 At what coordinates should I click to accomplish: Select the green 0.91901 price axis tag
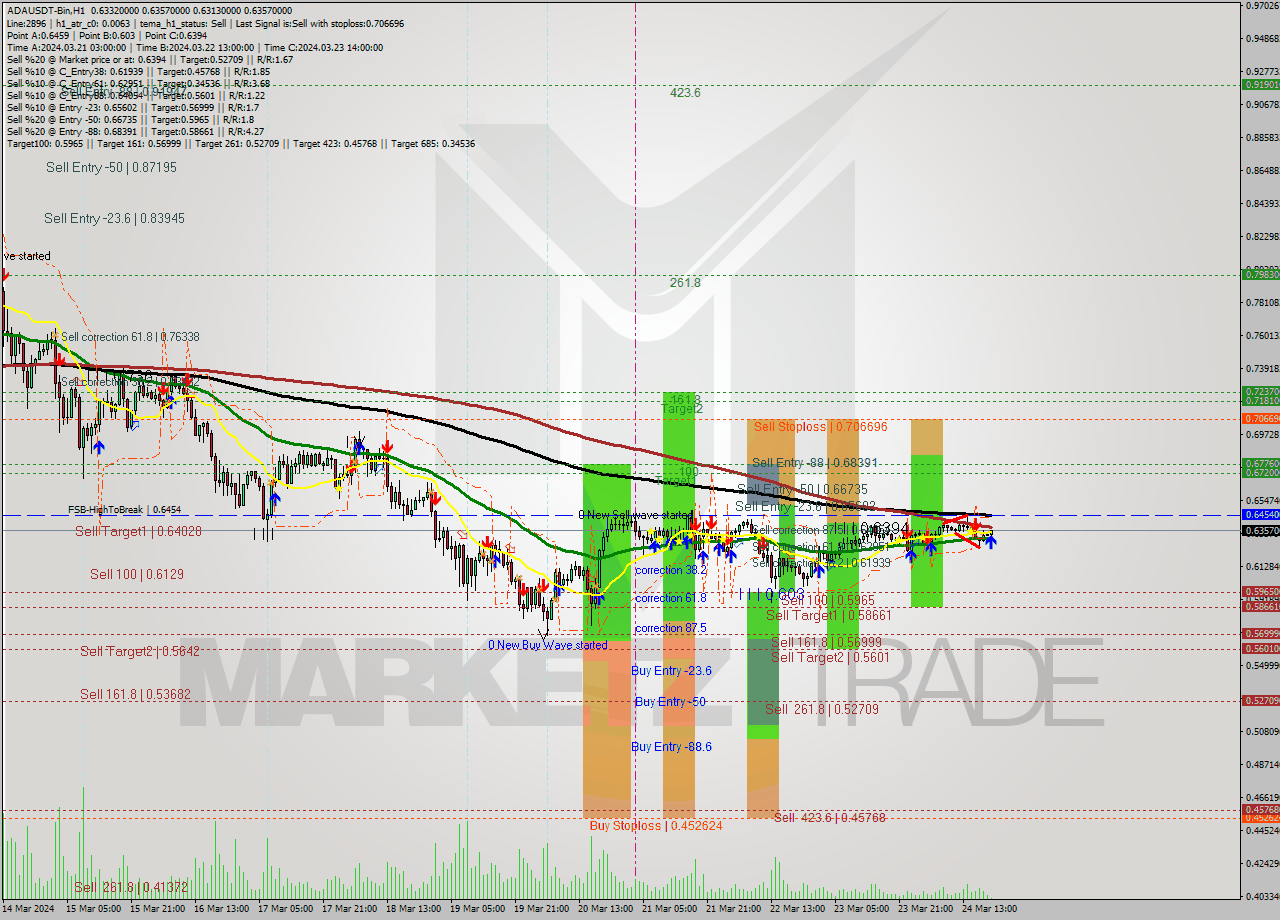1261,85
